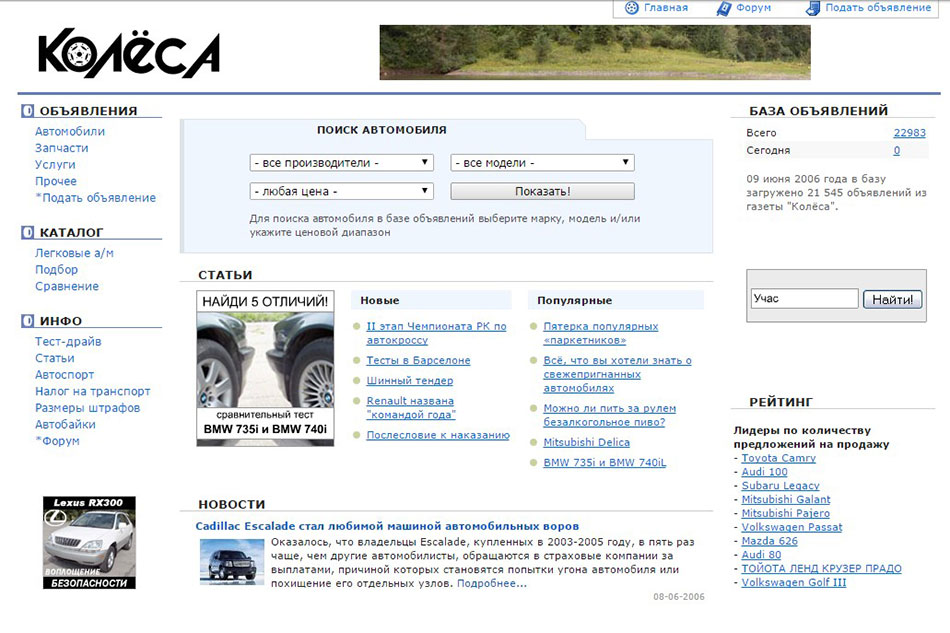The height and width of the screenshot is (633, 950).
Task: Go to Легковые а/м catalog
Action: tap(74, 253)
